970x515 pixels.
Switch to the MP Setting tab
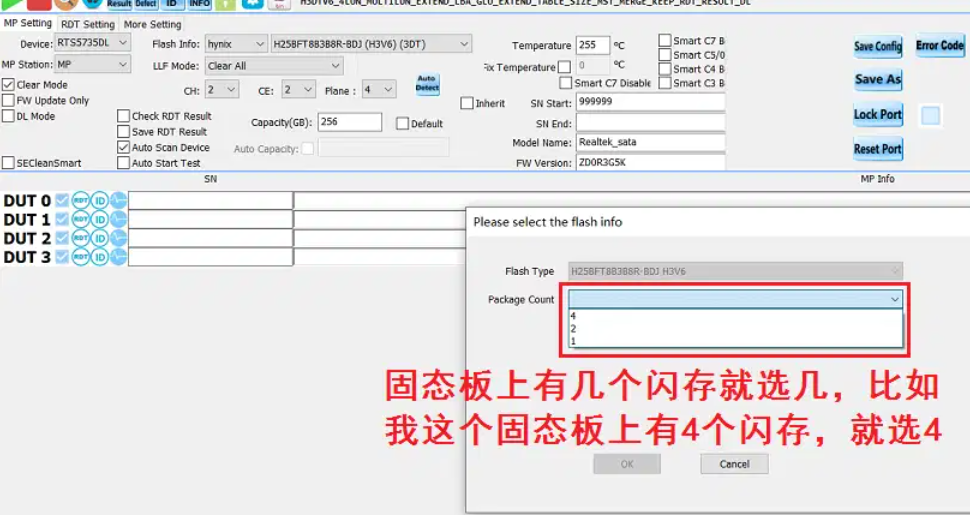[x=28, y=23]
